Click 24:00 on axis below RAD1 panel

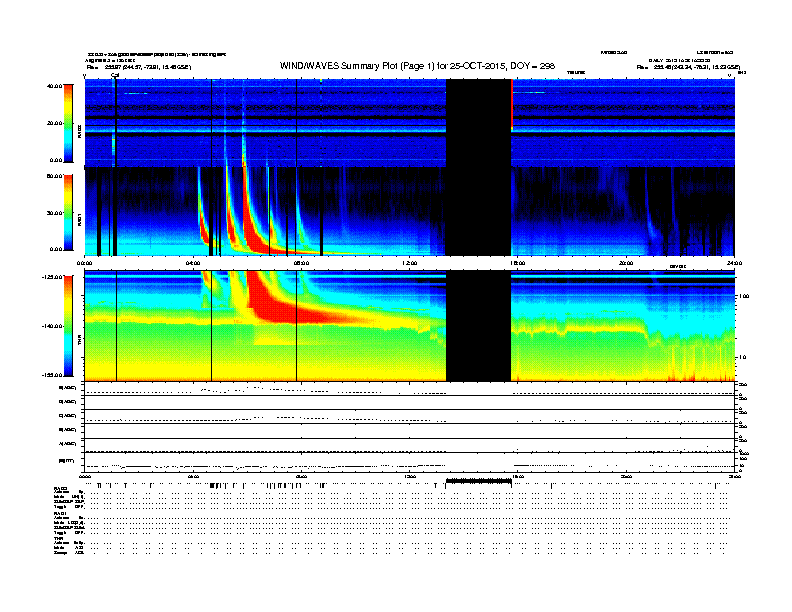click(x=734, y=263)
